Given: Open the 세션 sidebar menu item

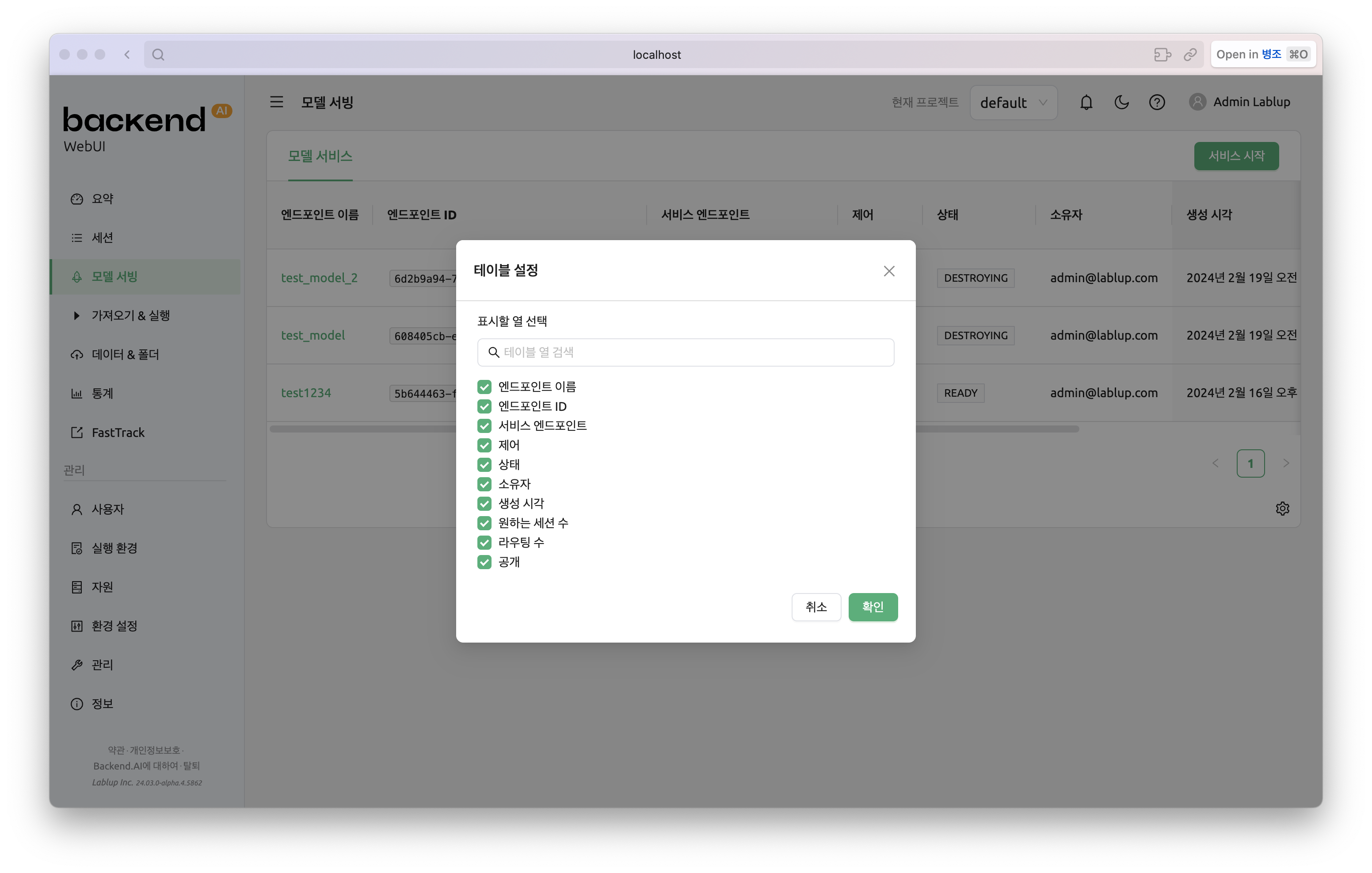Looking at the screenshot, I should (x=103, y=238).
